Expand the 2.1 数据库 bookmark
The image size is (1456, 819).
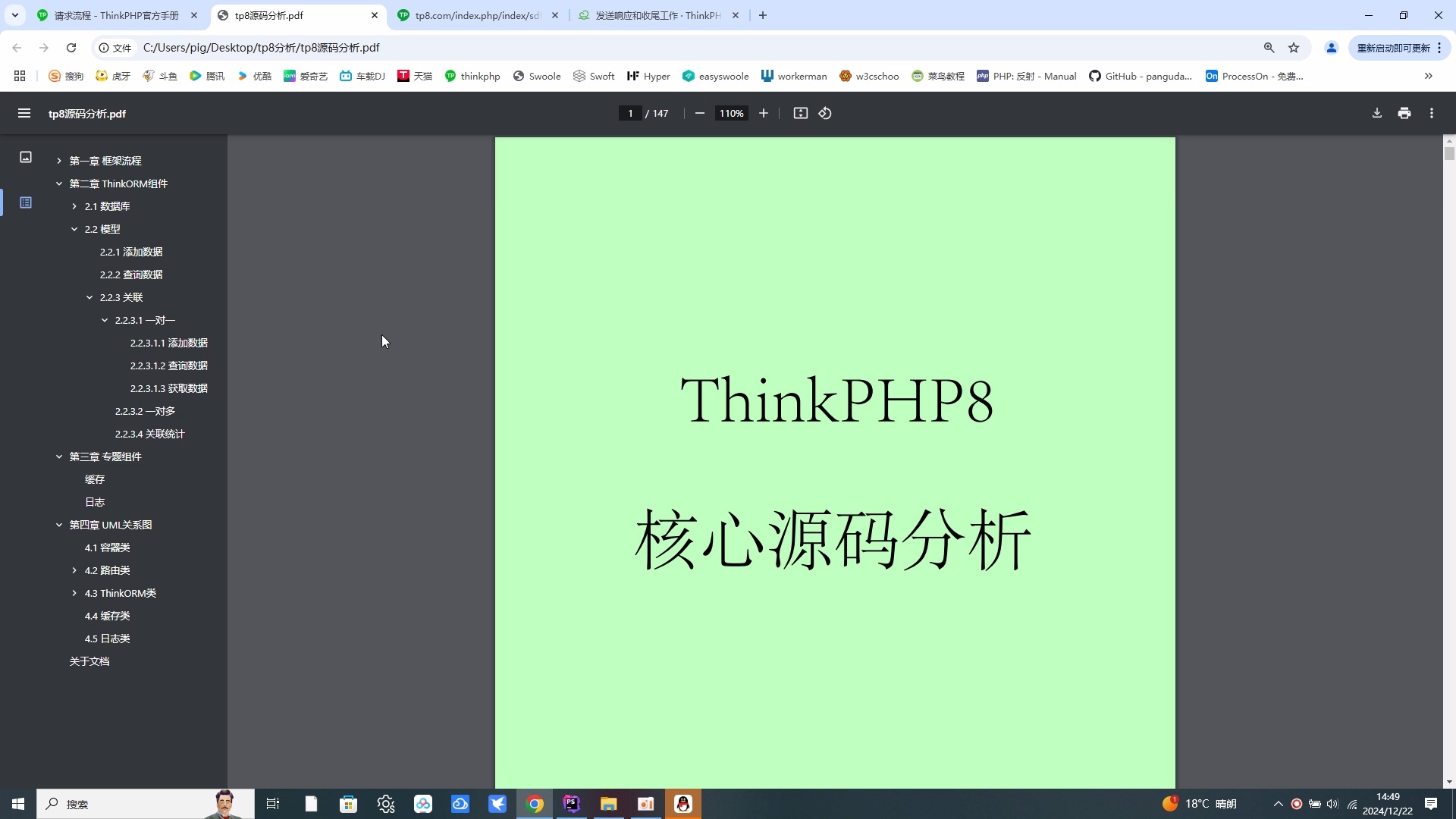74,206
